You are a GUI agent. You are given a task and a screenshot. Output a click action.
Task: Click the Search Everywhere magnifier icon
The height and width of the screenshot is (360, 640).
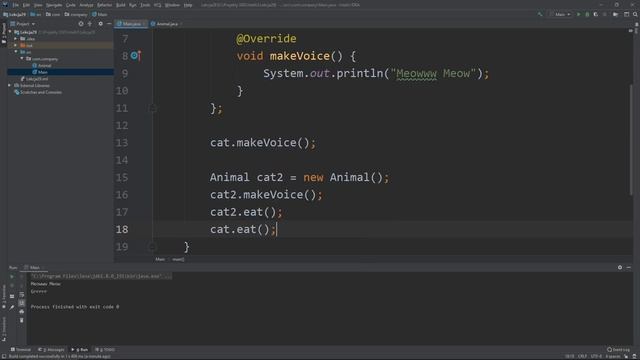635,14
